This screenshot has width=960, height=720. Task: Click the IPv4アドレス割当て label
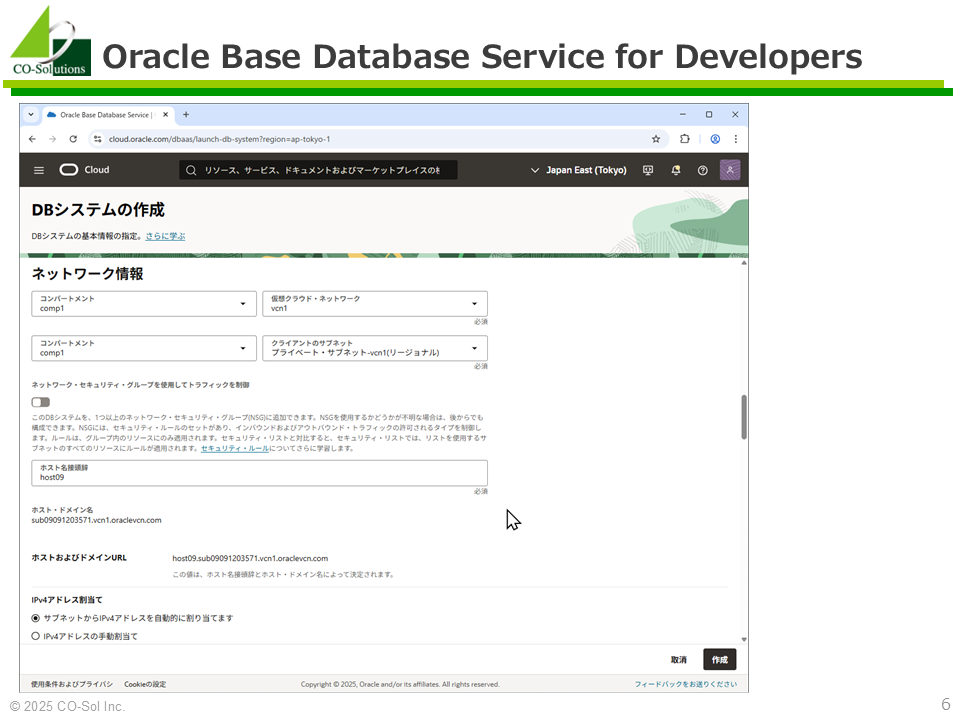coord(67,600)
